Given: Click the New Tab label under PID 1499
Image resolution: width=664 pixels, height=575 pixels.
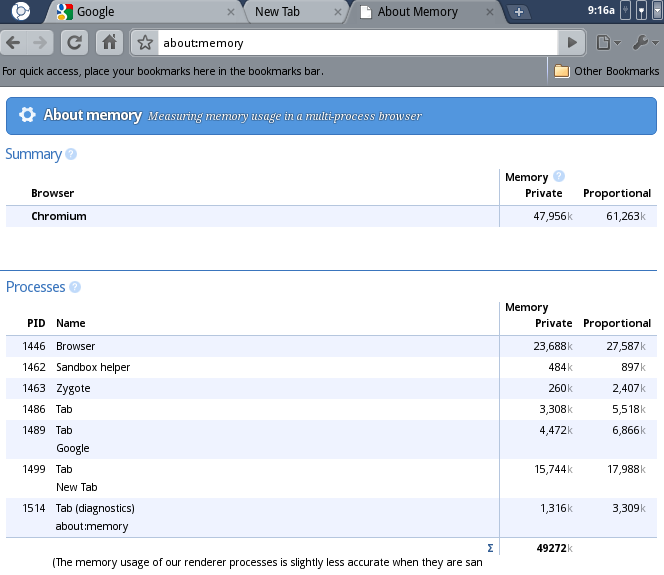Looking at the screenshot, I should 77,487.
